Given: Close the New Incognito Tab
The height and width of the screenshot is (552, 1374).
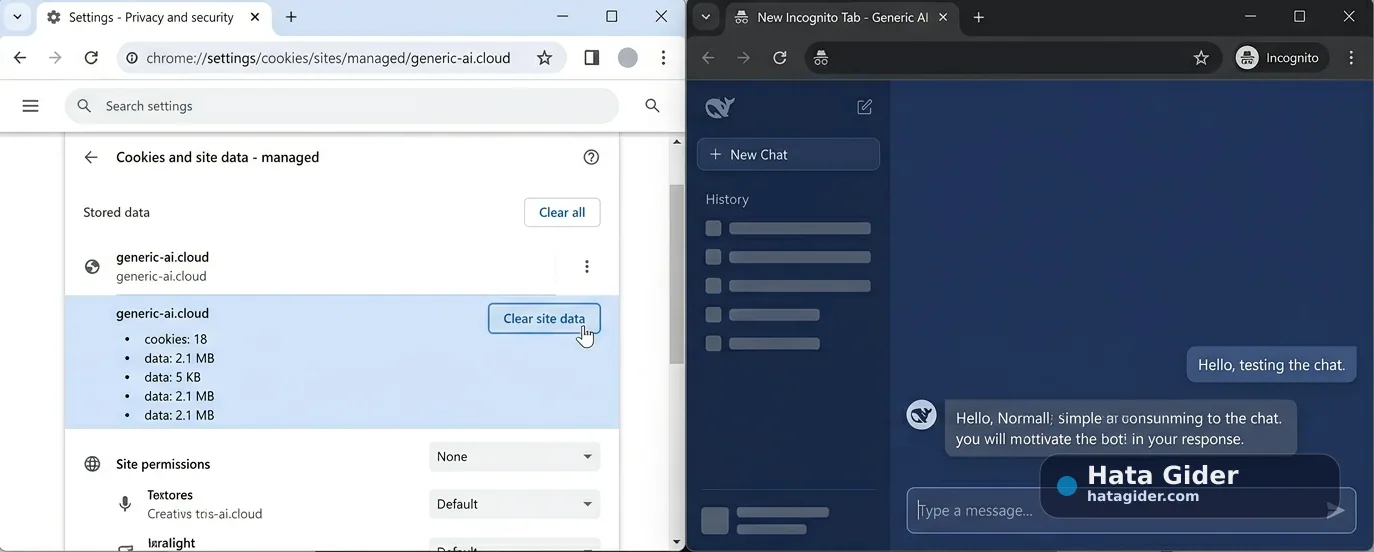Looking at the screenshot, I should tap(943, 17).
